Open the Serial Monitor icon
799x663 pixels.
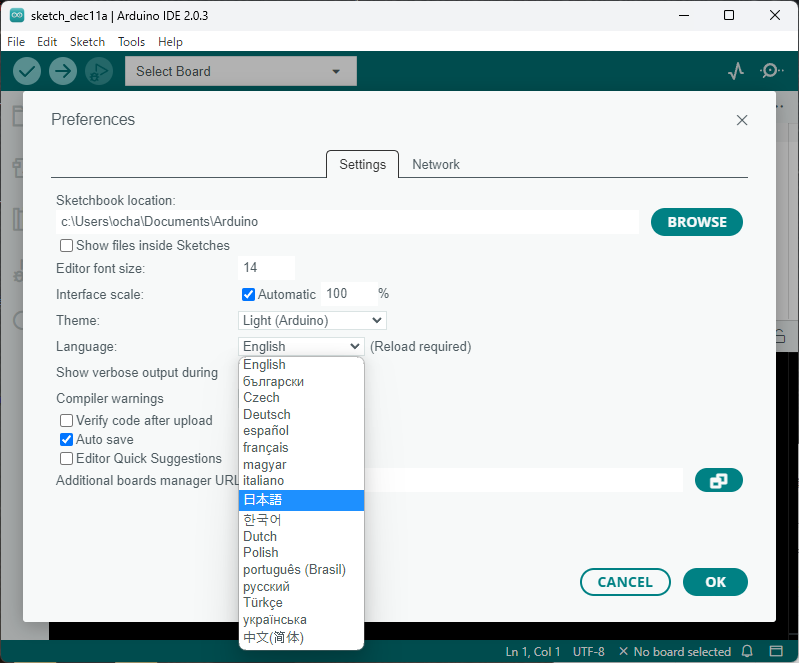[771, 71]
